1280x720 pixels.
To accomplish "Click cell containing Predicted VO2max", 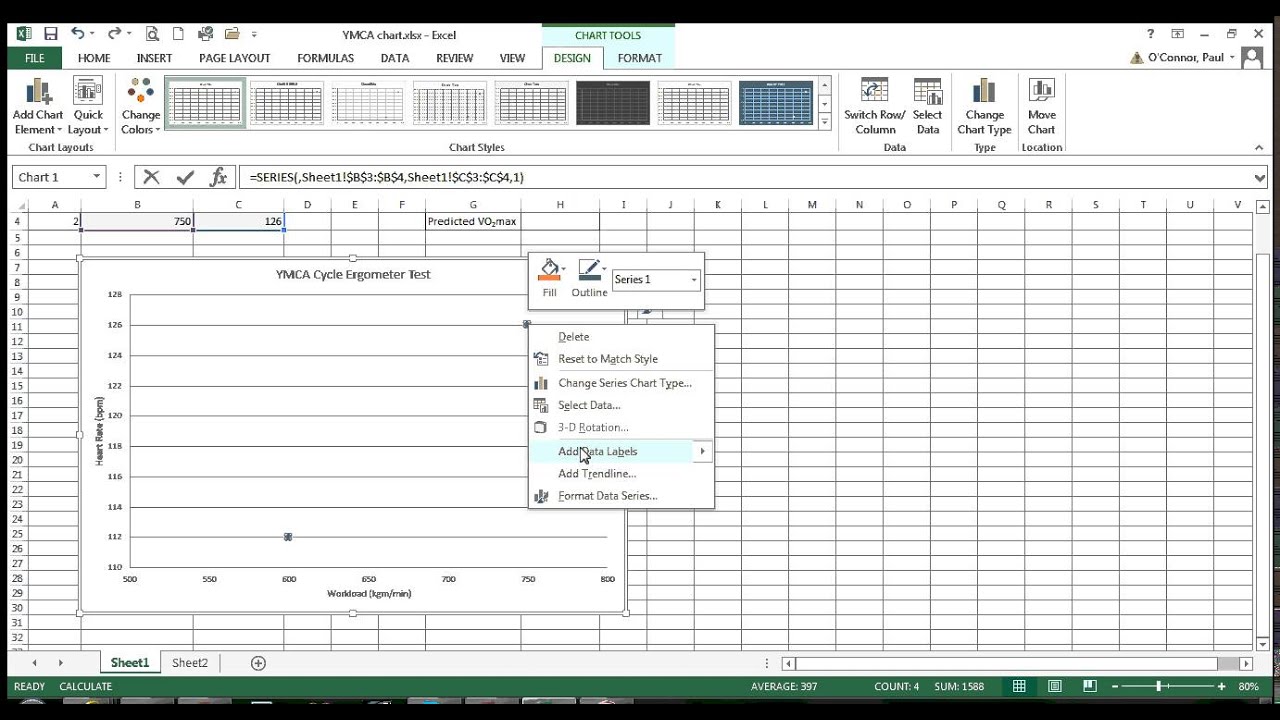I will 473,221.
